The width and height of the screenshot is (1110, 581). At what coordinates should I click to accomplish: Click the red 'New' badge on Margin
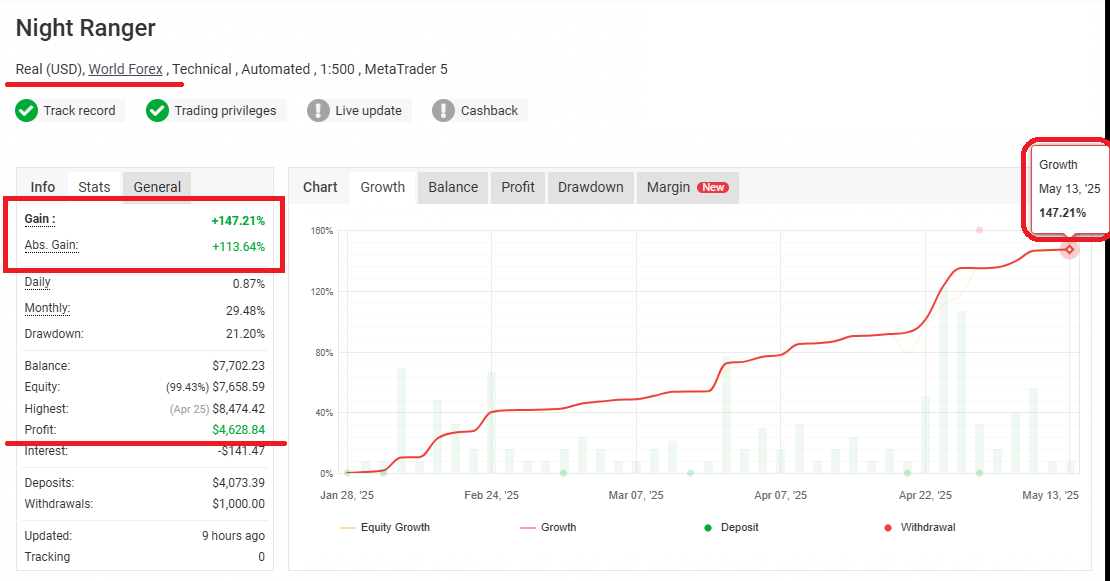click(713, 188)
